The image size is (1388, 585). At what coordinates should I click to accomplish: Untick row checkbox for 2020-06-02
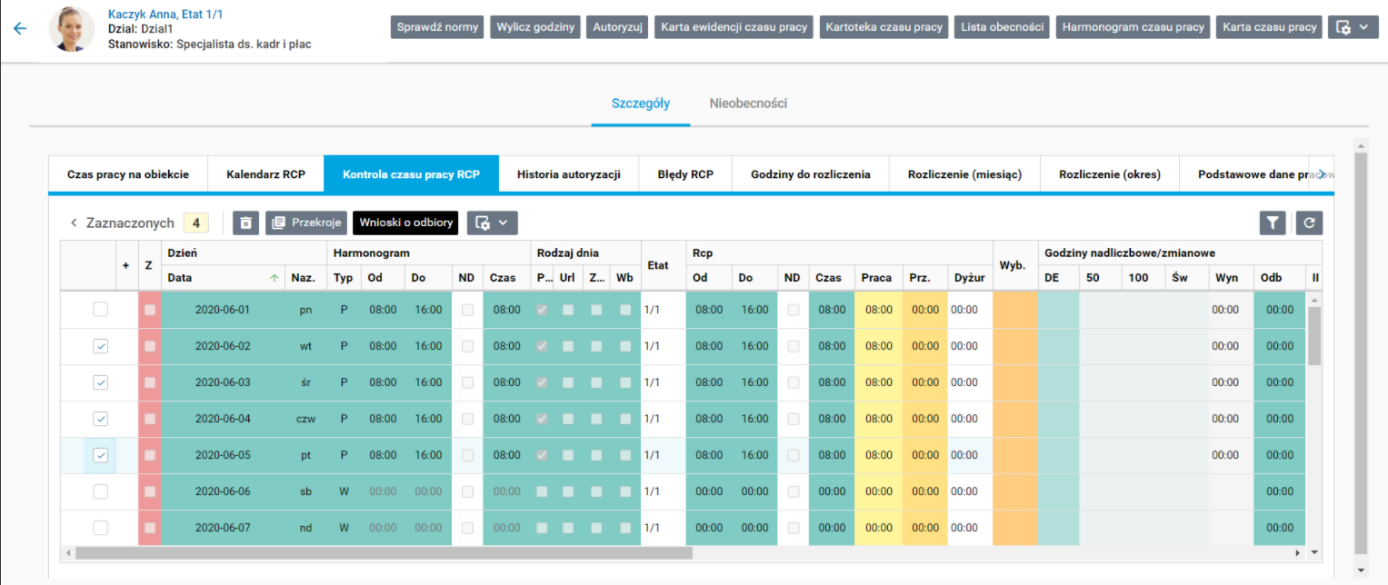click(100, 346)
